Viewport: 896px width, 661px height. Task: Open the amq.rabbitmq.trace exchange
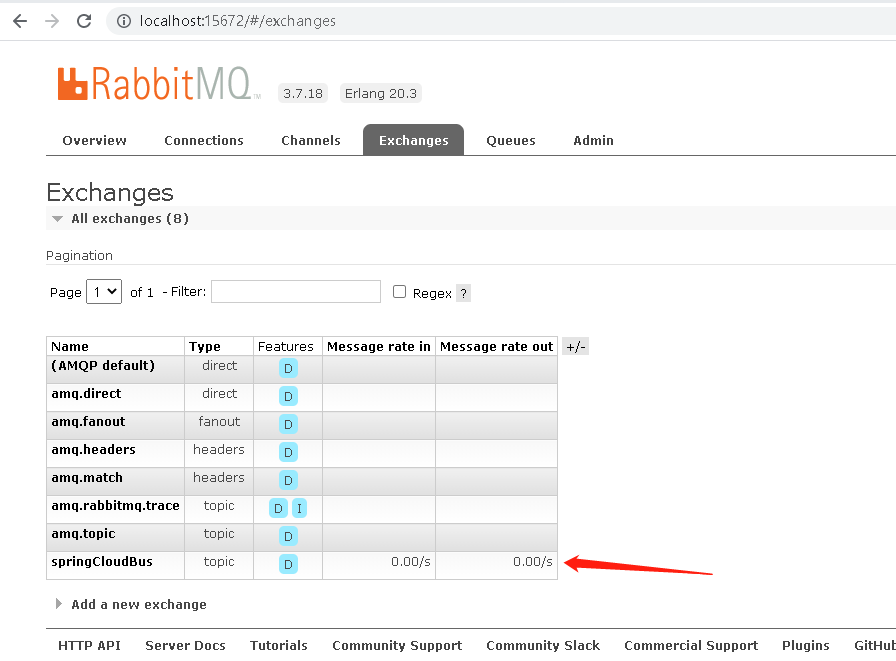pyautogui.click(x=115, y=506)
